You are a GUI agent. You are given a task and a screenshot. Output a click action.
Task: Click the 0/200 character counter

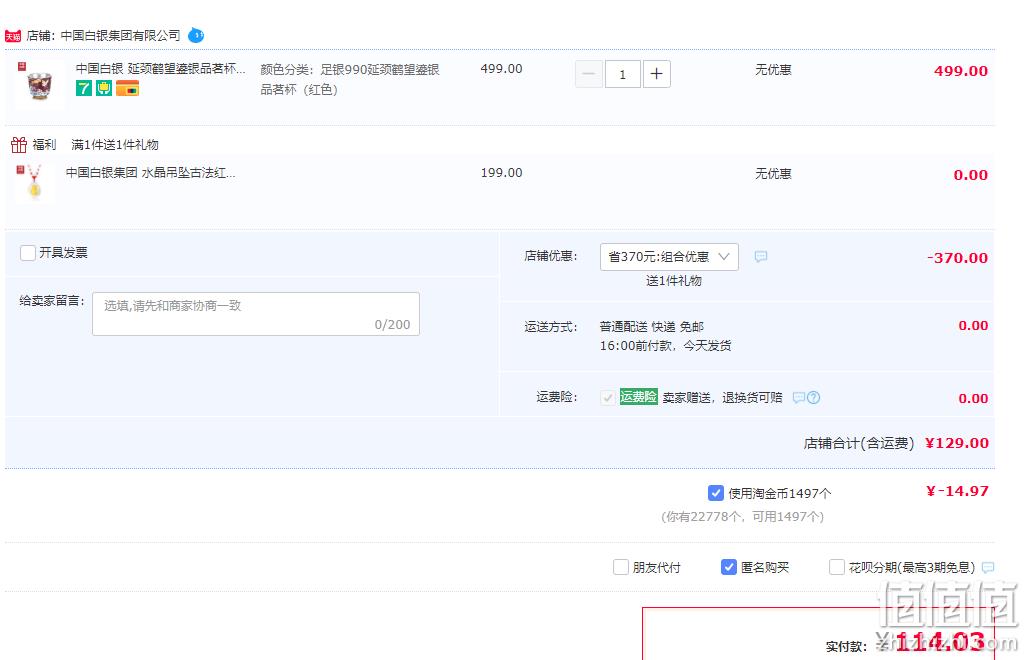coord(392,325)
